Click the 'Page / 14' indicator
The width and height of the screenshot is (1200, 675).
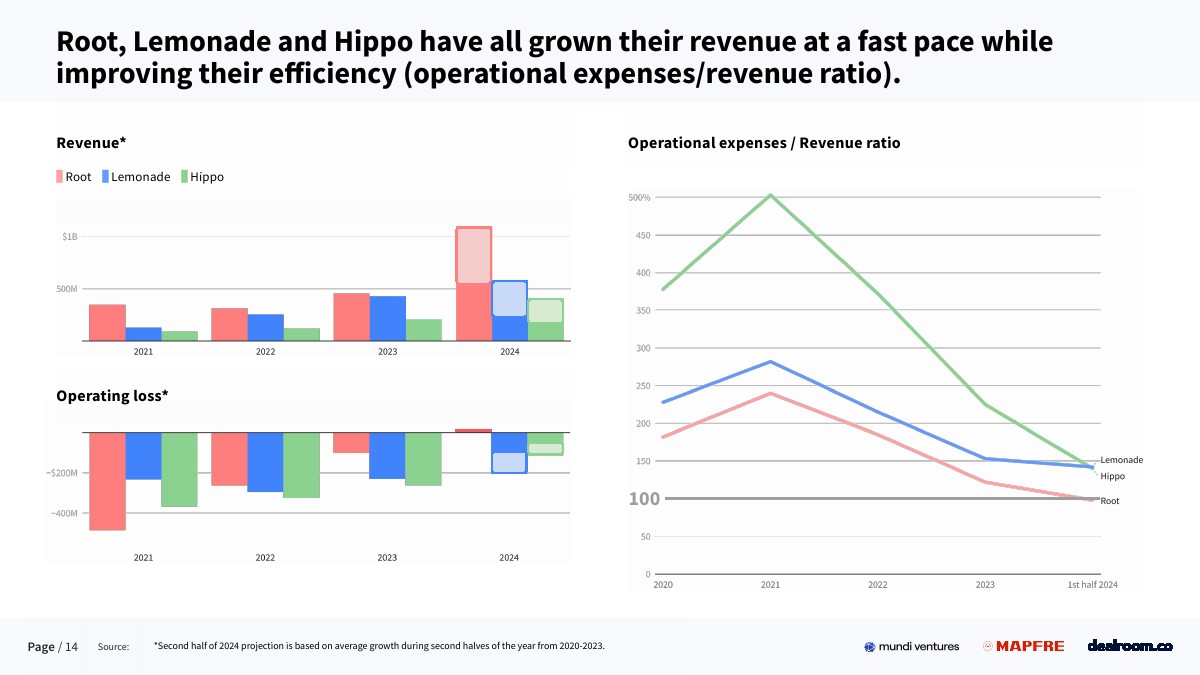pos(52,647)
